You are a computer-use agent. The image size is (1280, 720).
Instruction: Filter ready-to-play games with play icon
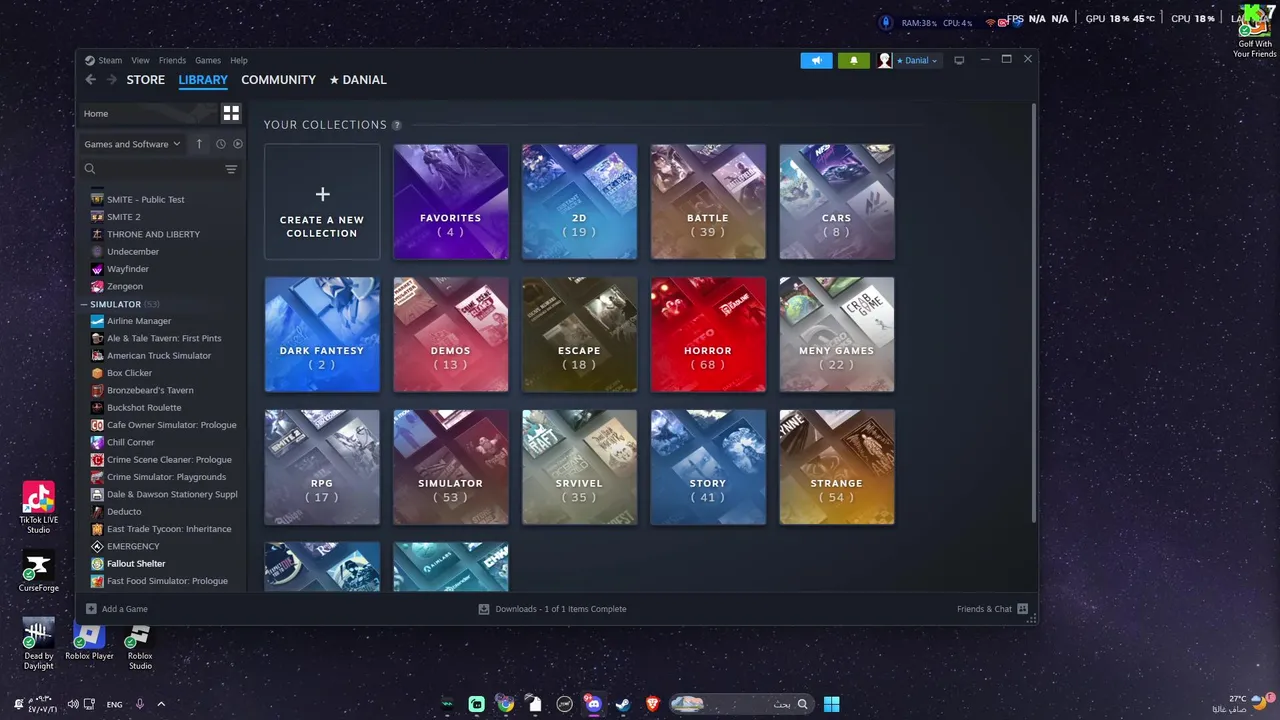click(x=237, y=144)
